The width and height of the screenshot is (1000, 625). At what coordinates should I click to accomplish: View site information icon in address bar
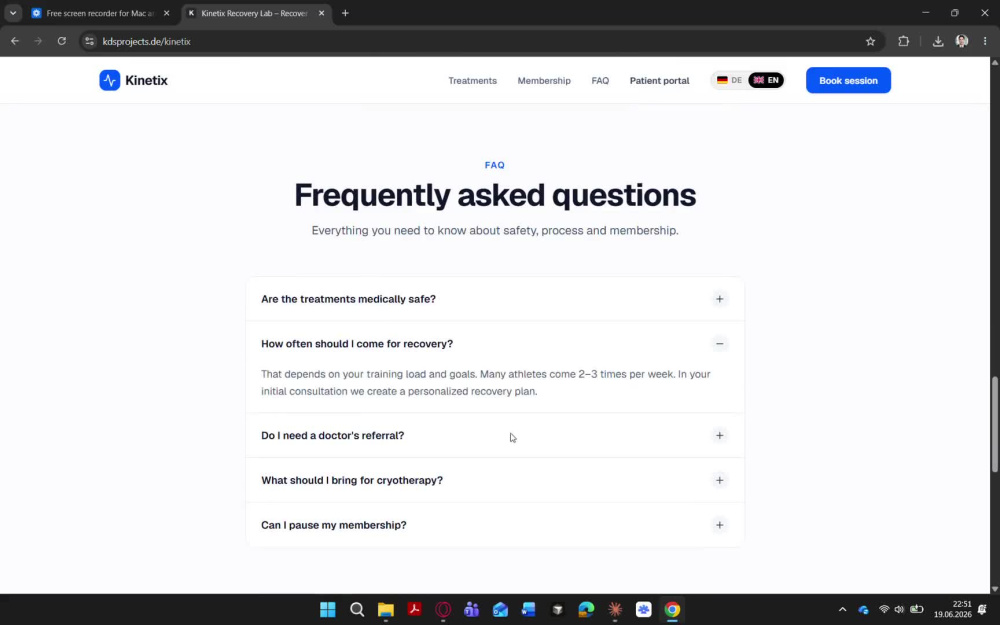click(90, 41)
